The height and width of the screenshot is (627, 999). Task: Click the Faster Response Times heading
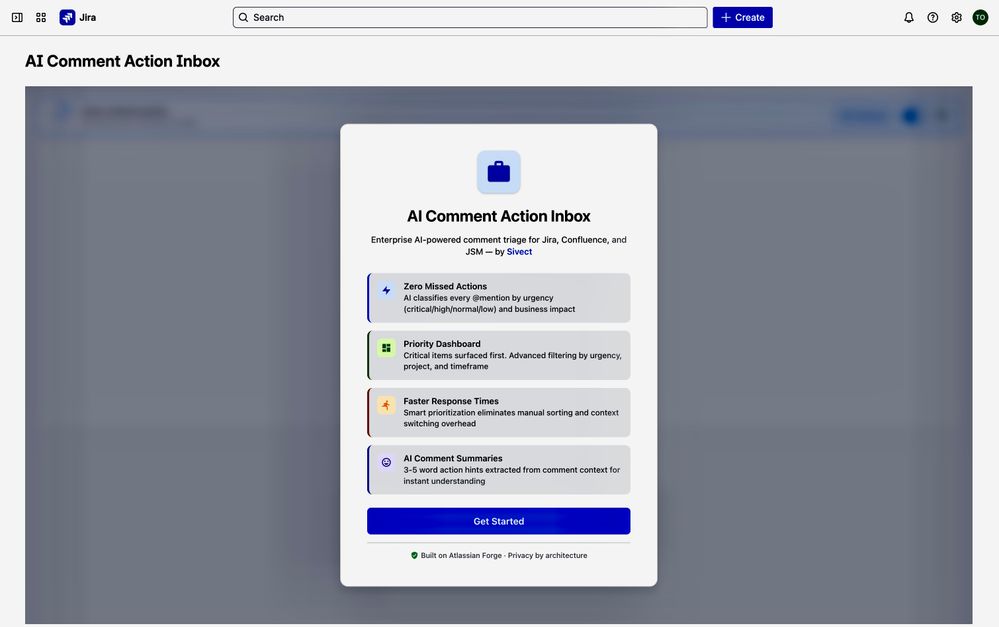[450, 401]
